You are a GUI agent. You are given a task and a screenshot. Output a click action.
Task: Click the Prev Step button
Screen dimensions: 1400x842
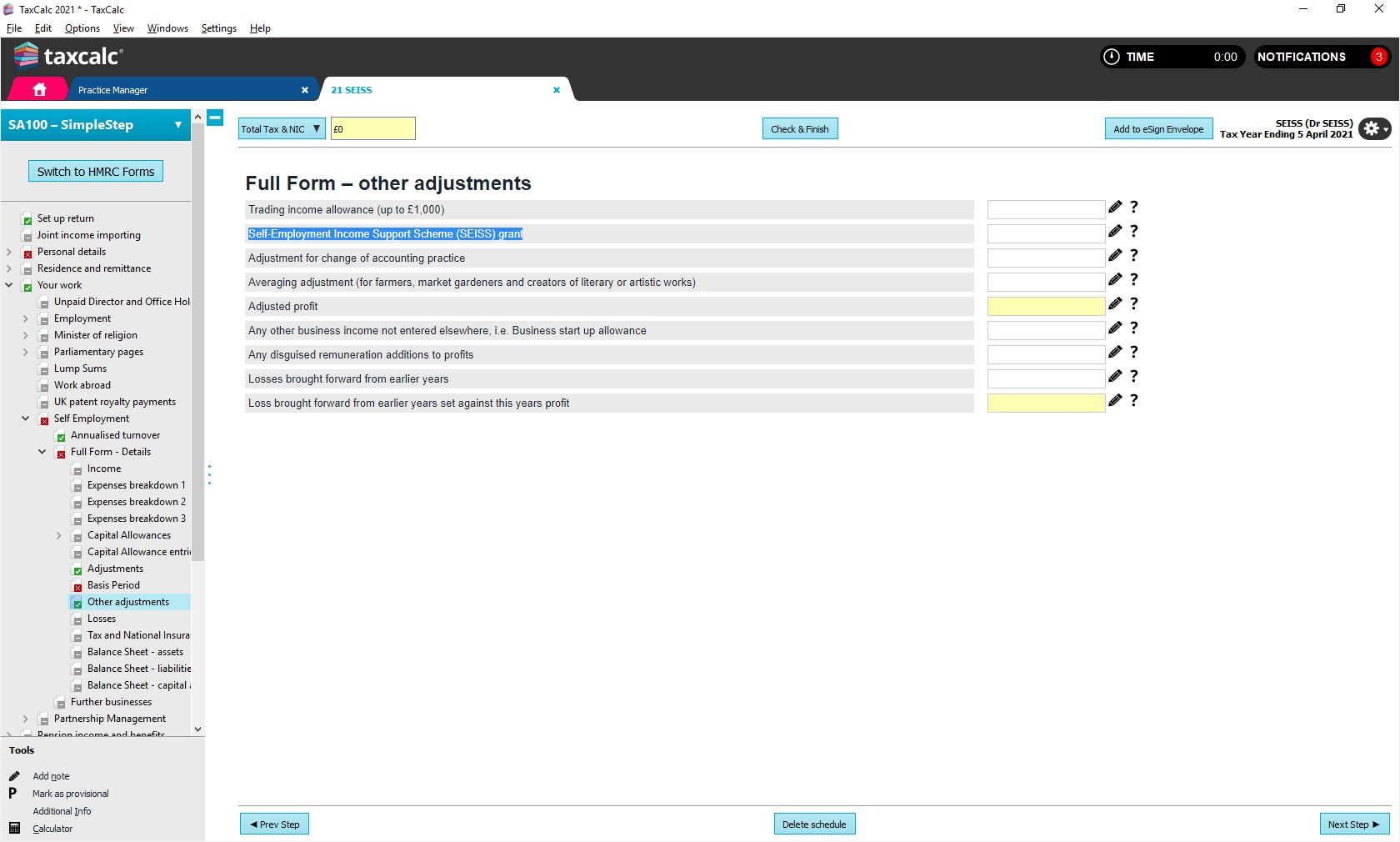pos(275,824)
